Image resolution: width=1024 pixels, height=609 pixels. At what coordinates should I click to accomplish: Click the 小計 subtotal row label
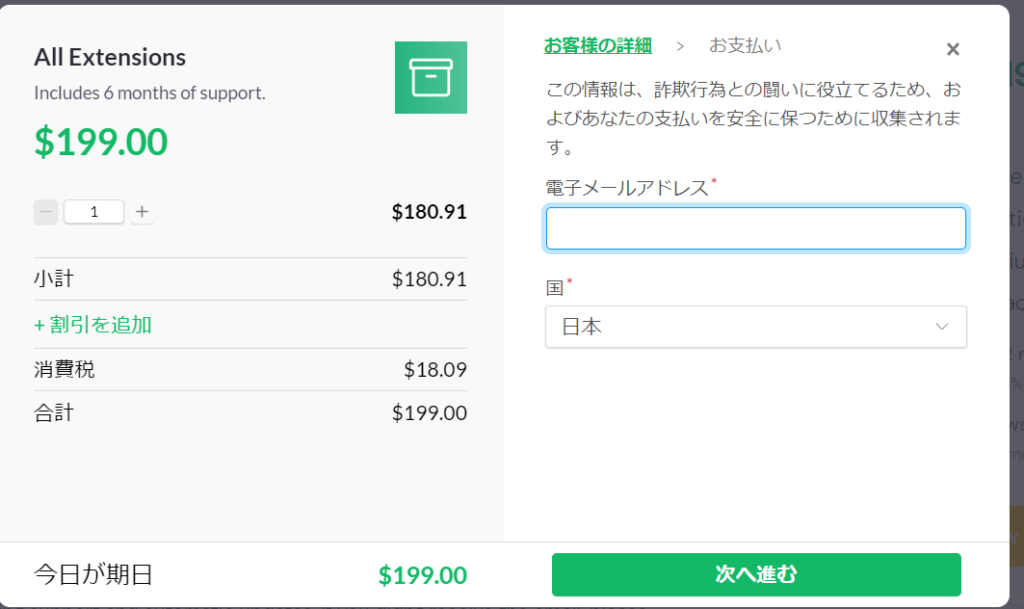54,279
